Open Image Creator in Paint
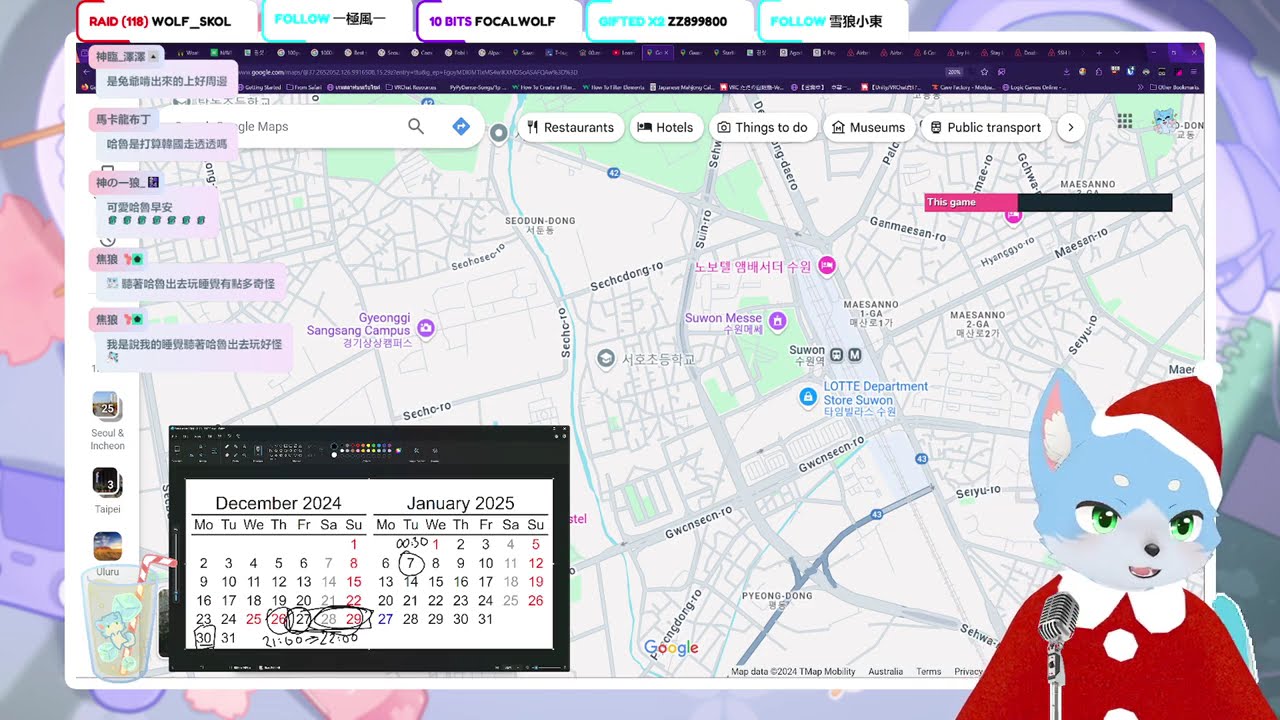This screenshot has width=1280, height=720. click(x=417, y=450)
